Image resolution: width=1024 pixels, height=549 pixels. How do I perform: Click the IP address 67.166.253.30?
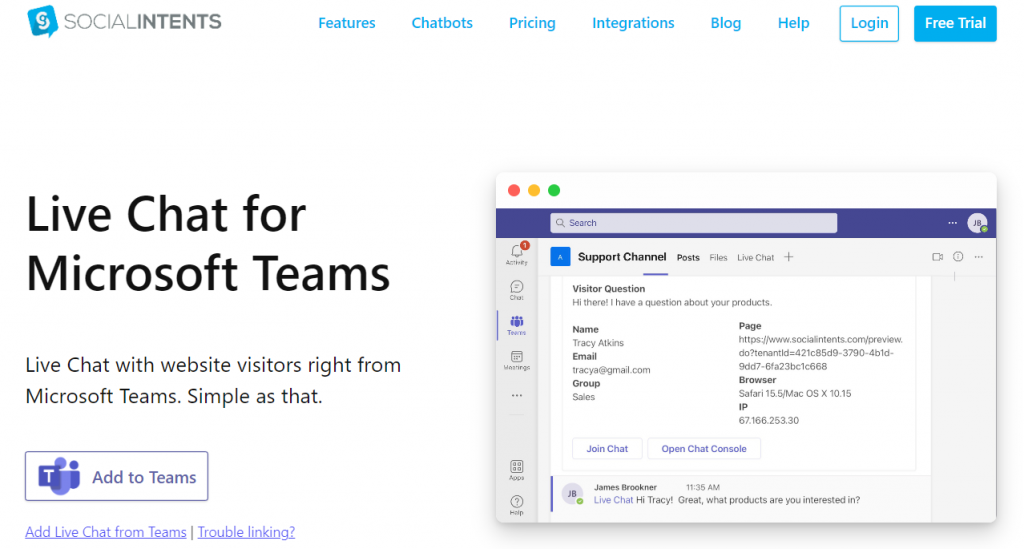(x=769, y=420)
